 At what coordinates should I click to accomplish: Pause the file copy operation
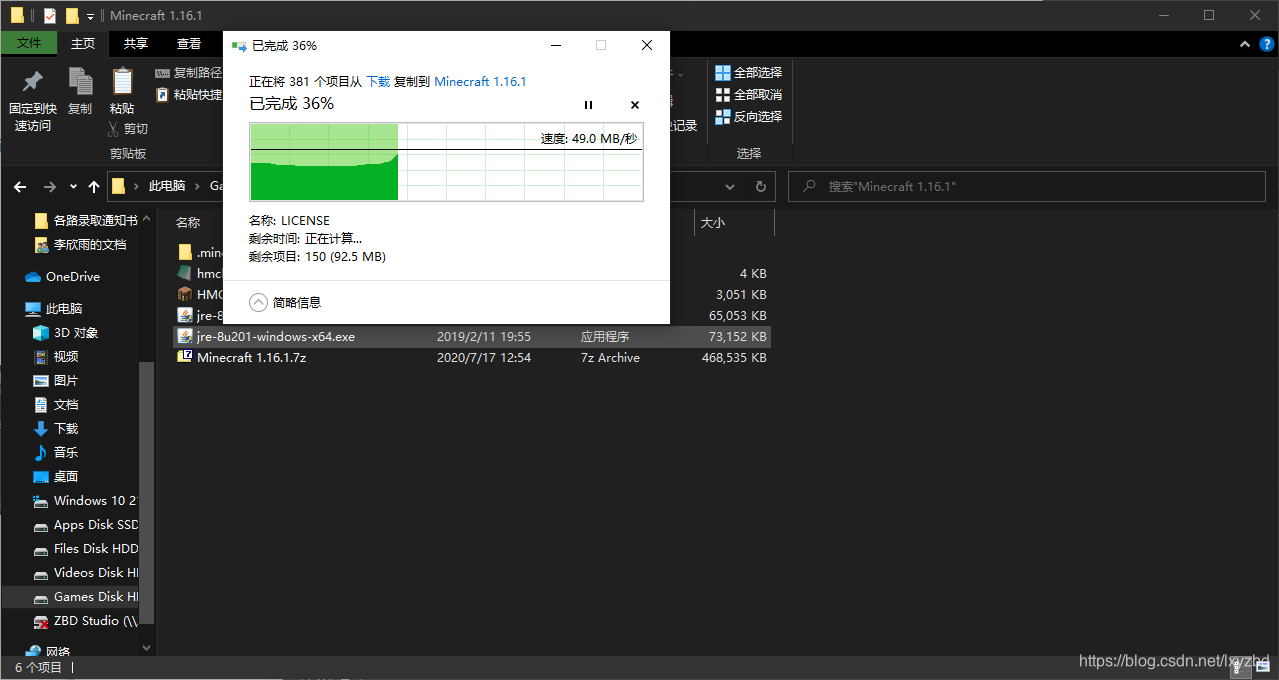point(588,105)
